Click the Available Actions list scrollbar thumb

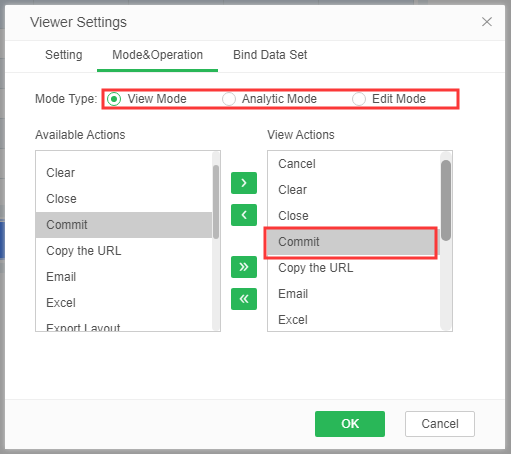(x=216, y=202)
